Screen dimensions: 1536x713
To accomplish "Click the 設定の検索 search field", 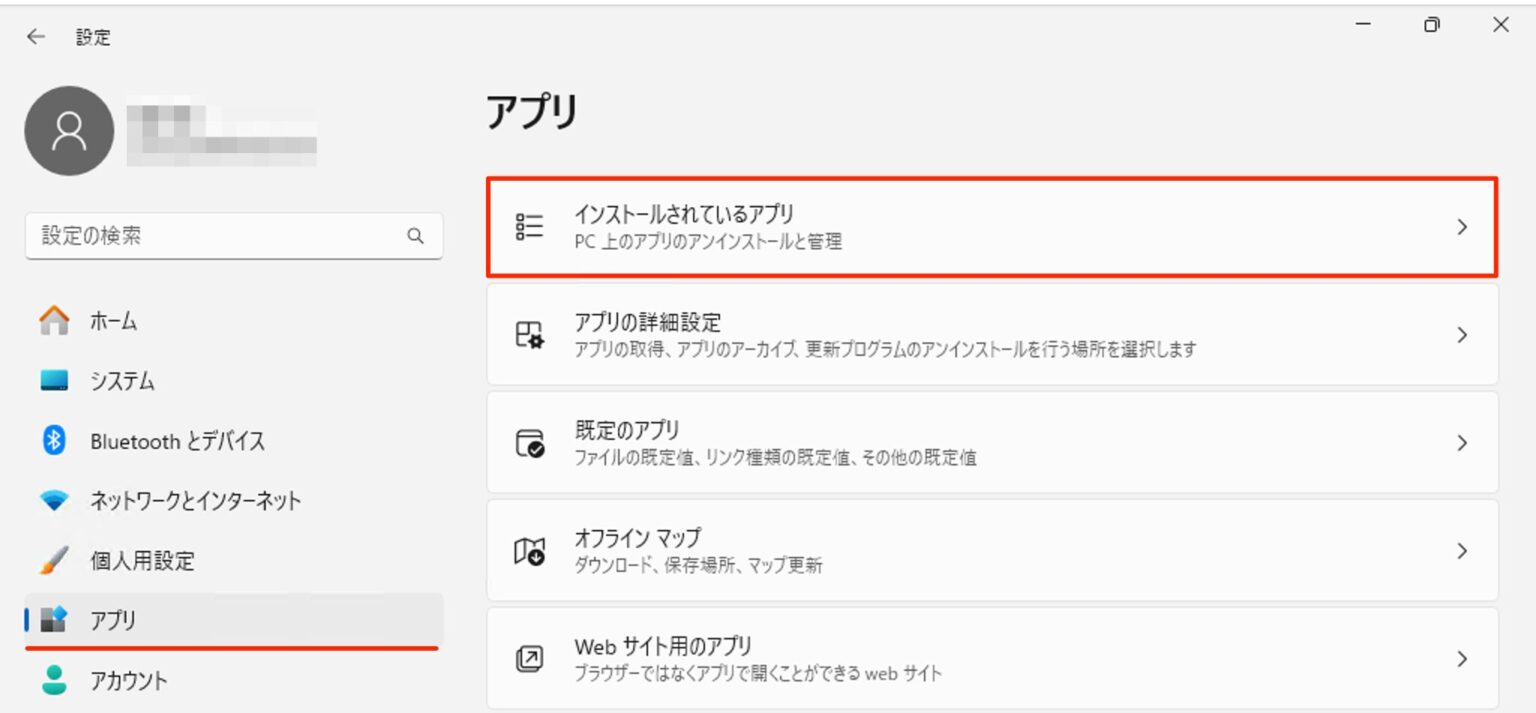I will 215,236.
